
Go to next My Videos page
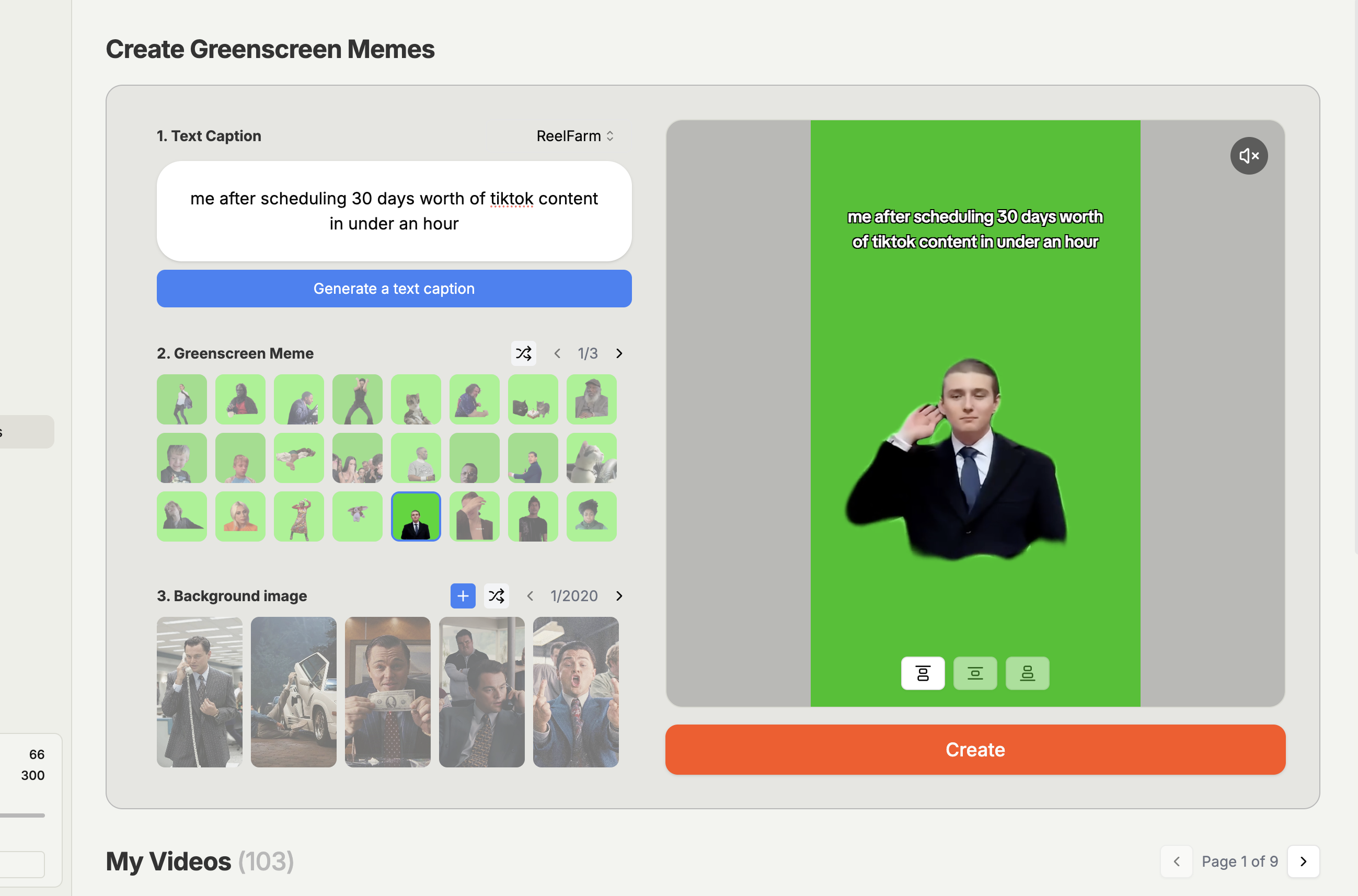coord(1303,861)
